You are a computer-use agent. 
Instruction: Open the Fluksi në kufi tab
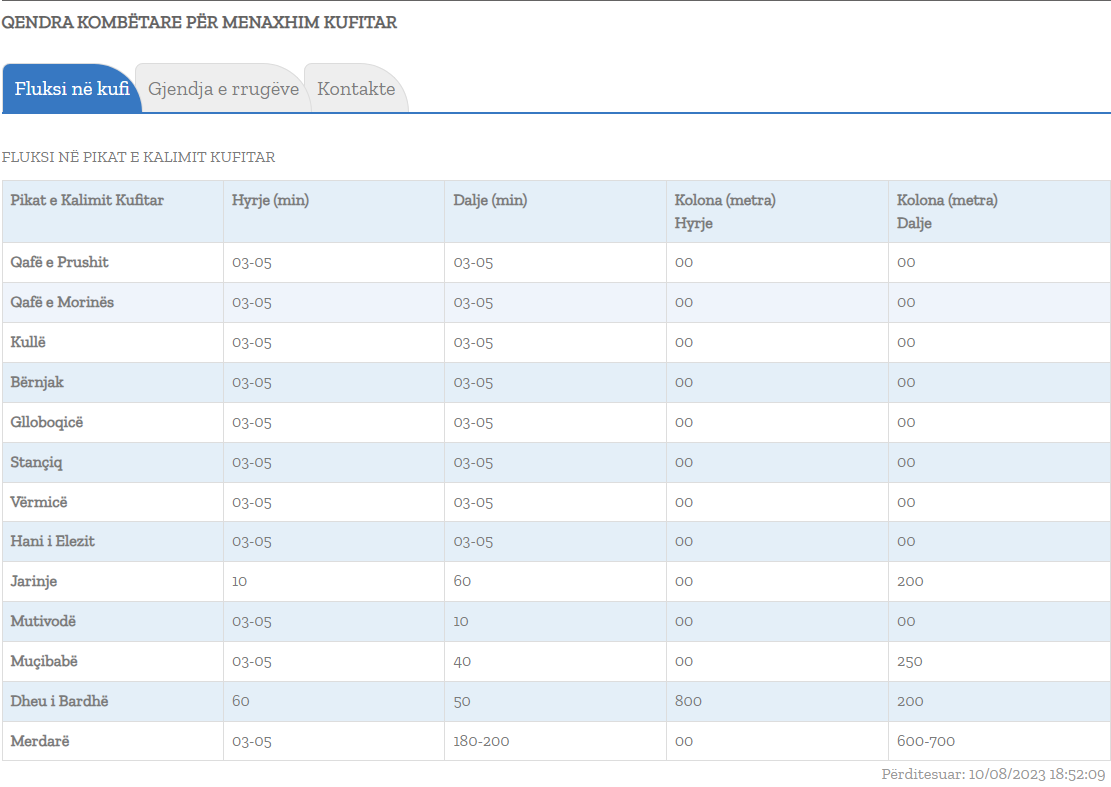click(x=72, y=89)
